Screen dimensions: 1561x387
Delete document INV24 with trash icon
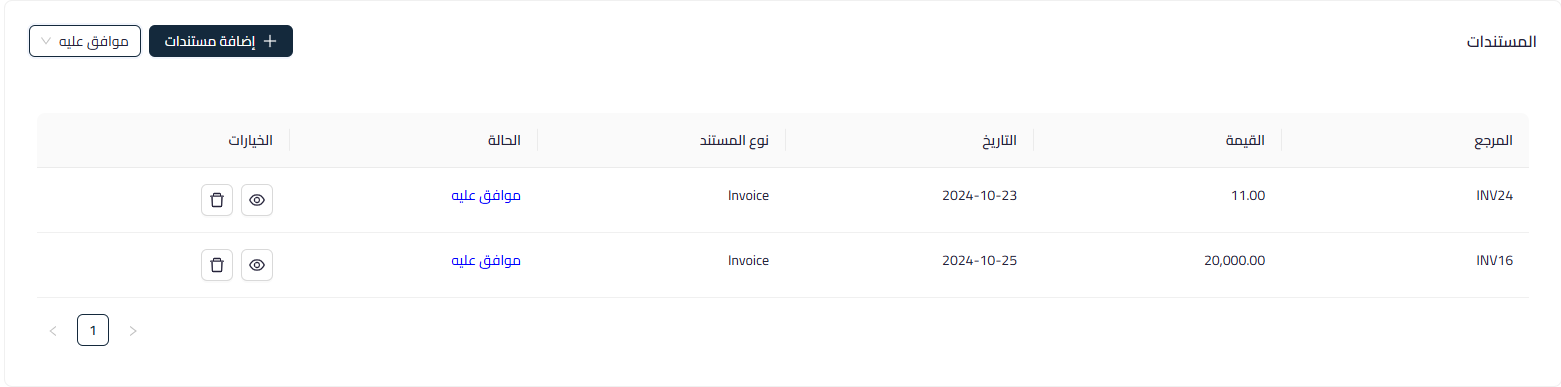pyautogui.click(x=217, y=200)
